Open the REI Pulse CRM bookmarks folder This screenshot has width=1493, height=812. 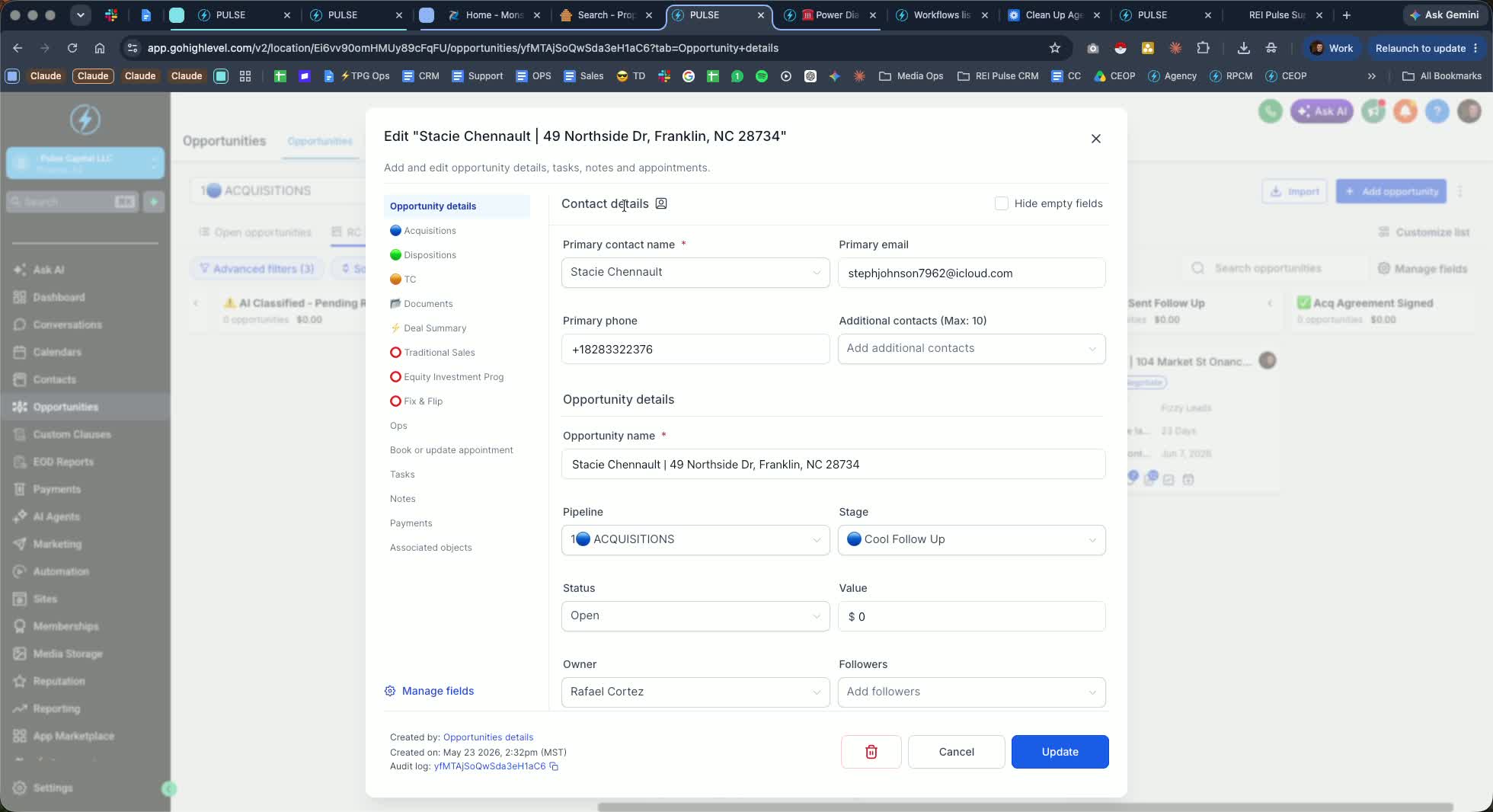tap(998, 76)
